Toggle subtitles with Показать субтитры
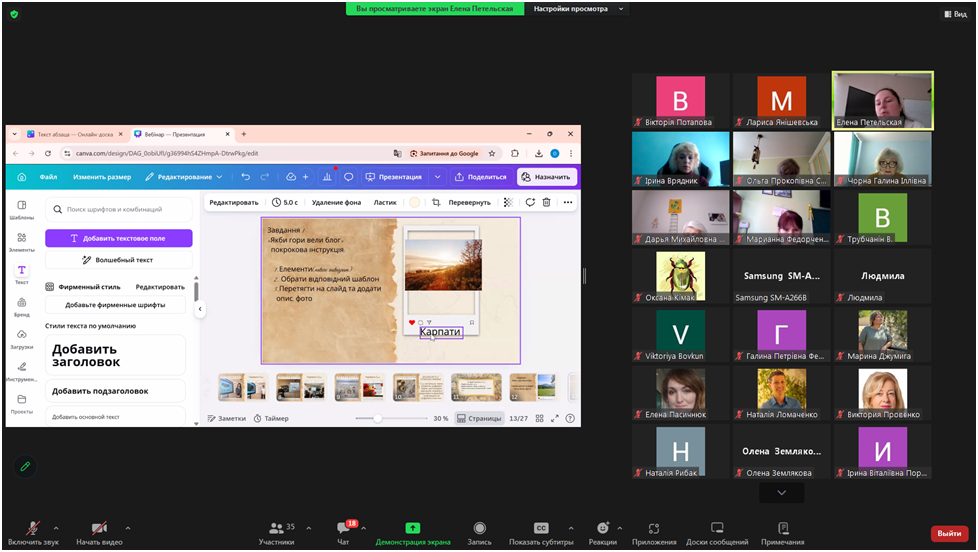 pos(541,528)
